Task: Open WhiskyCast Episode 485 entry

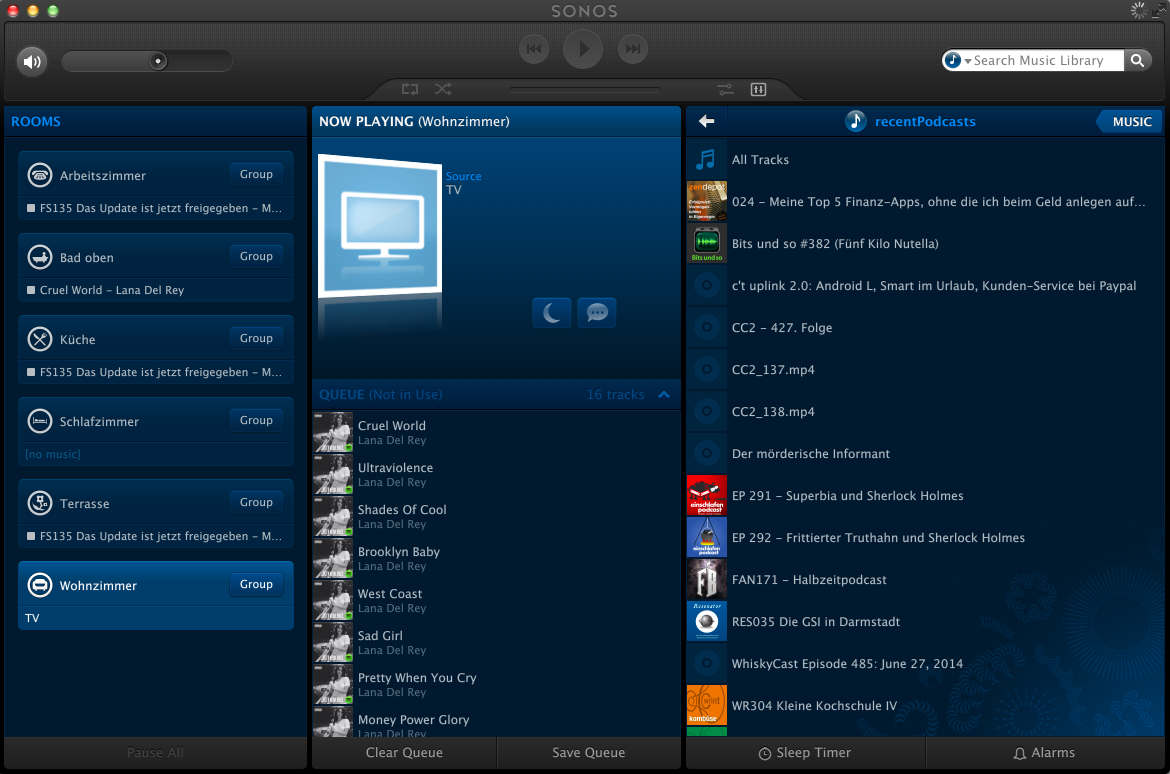Action: (925, 664)
